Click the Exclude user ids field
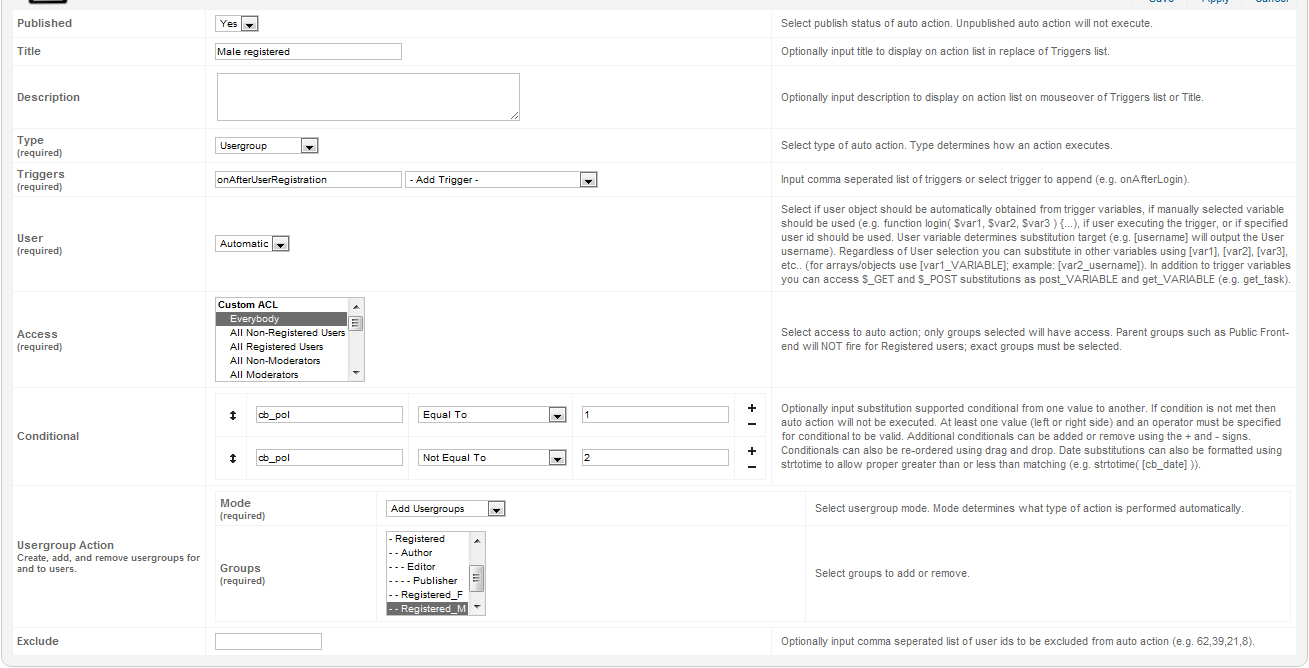The height and width of the screenshot is (668, 1309). pyautogui.click(x=268, y=641)
